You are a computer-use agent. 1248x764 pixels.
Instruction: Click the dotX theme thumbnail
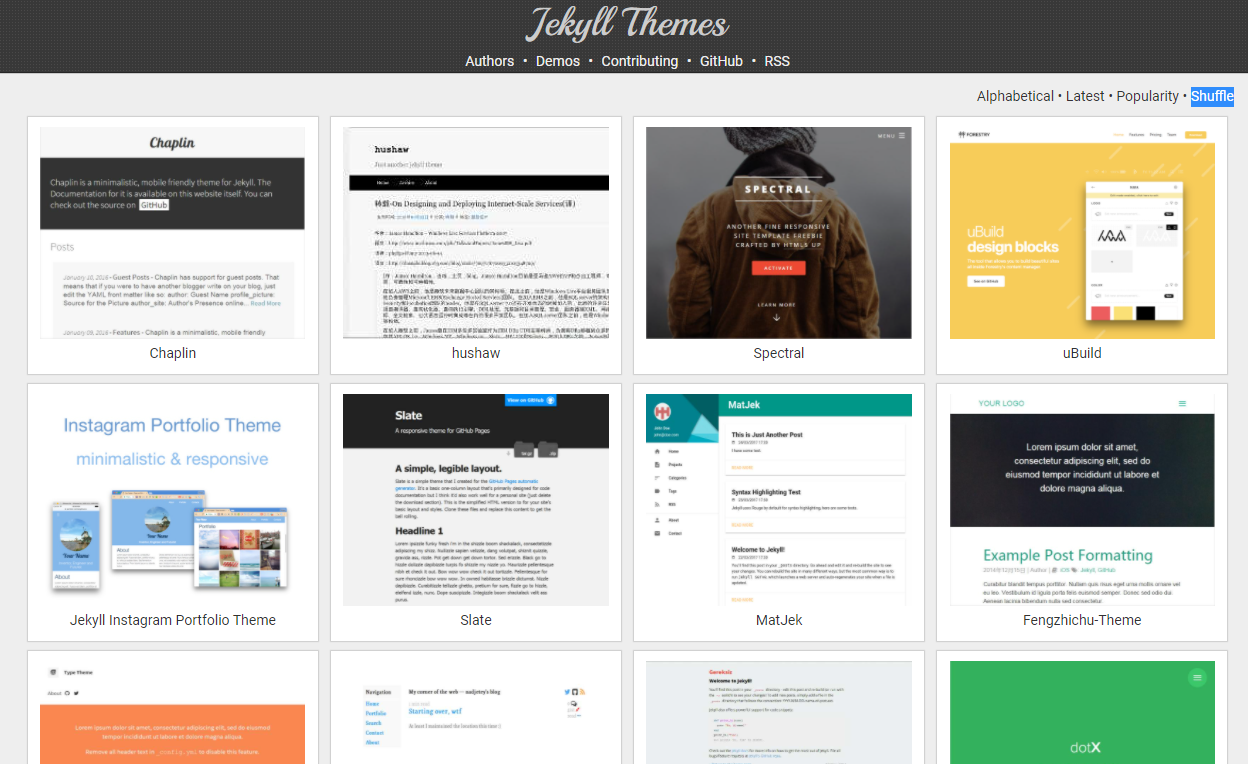(x=1081, y=712)
